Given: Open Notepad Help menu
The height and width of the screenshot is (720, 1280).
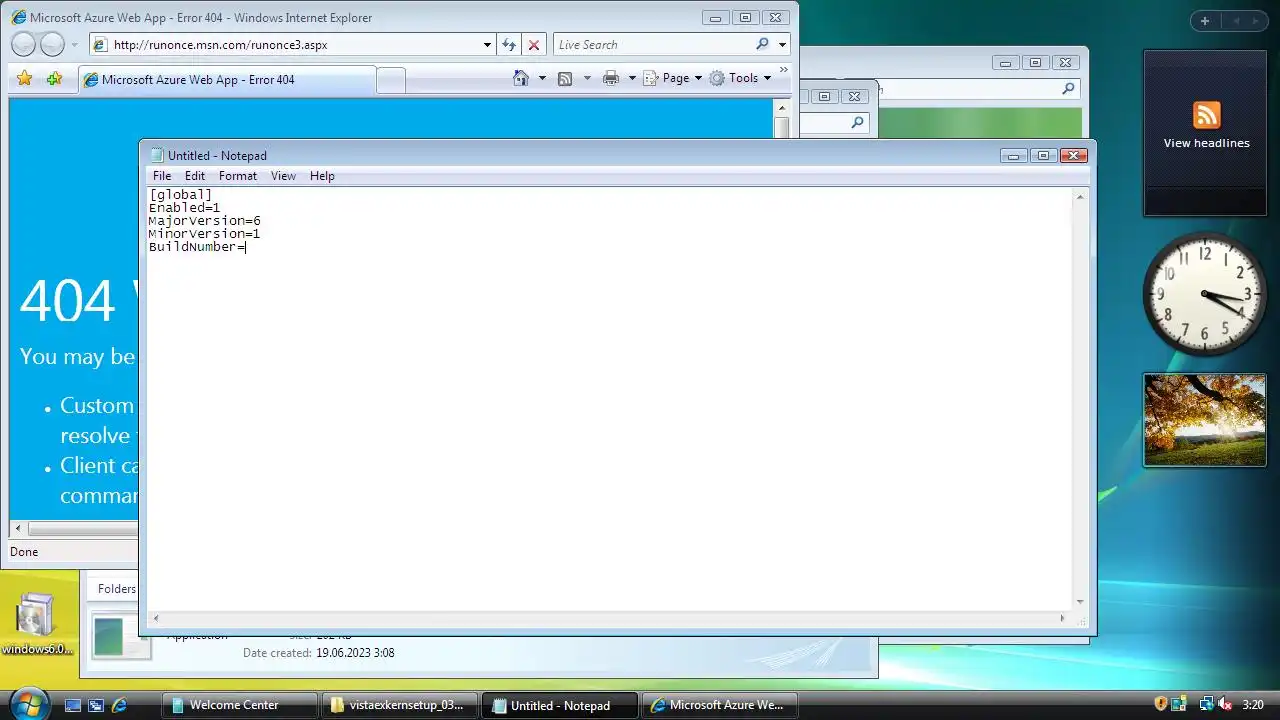Looking at the screenshot, I should tap(322, 176).
